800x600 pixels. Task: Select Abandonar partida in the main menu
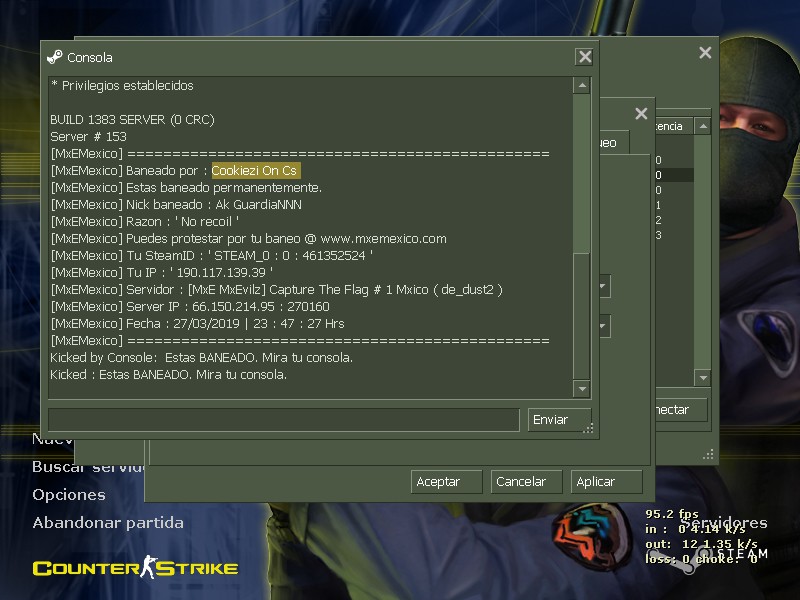click(108, 523)
